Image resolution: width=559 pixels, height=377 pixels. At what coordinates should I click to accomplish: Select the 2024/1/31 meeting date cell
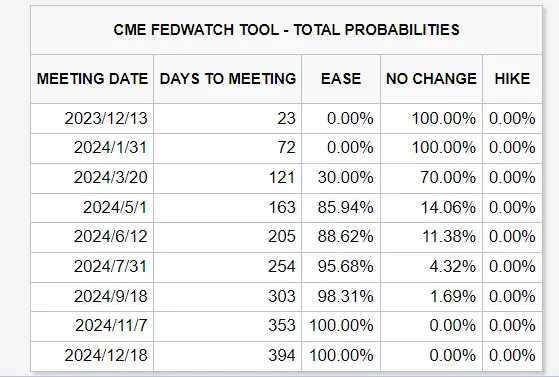(x=92, y=148)
